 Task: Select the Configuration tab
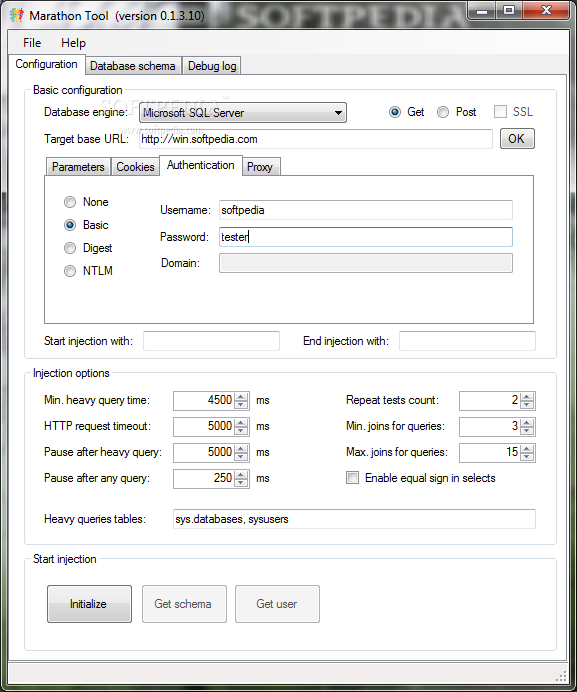tap(46, 64)
